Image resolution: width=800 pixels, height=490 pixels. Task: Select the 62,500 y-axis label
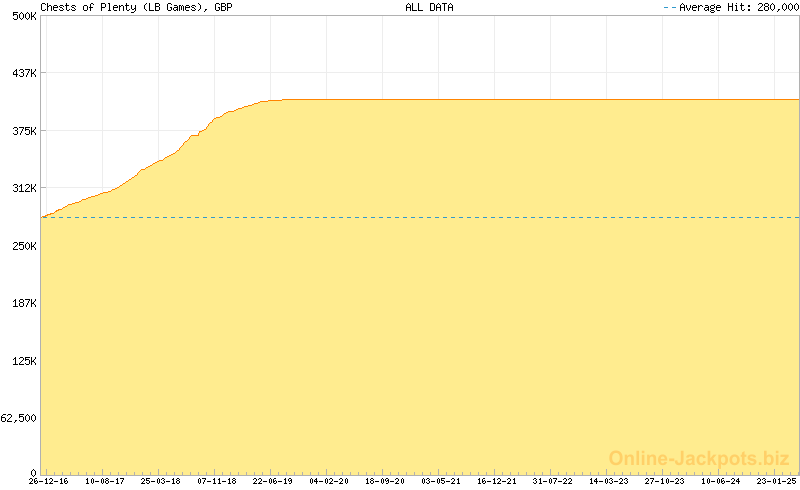[x=20, y=418]
